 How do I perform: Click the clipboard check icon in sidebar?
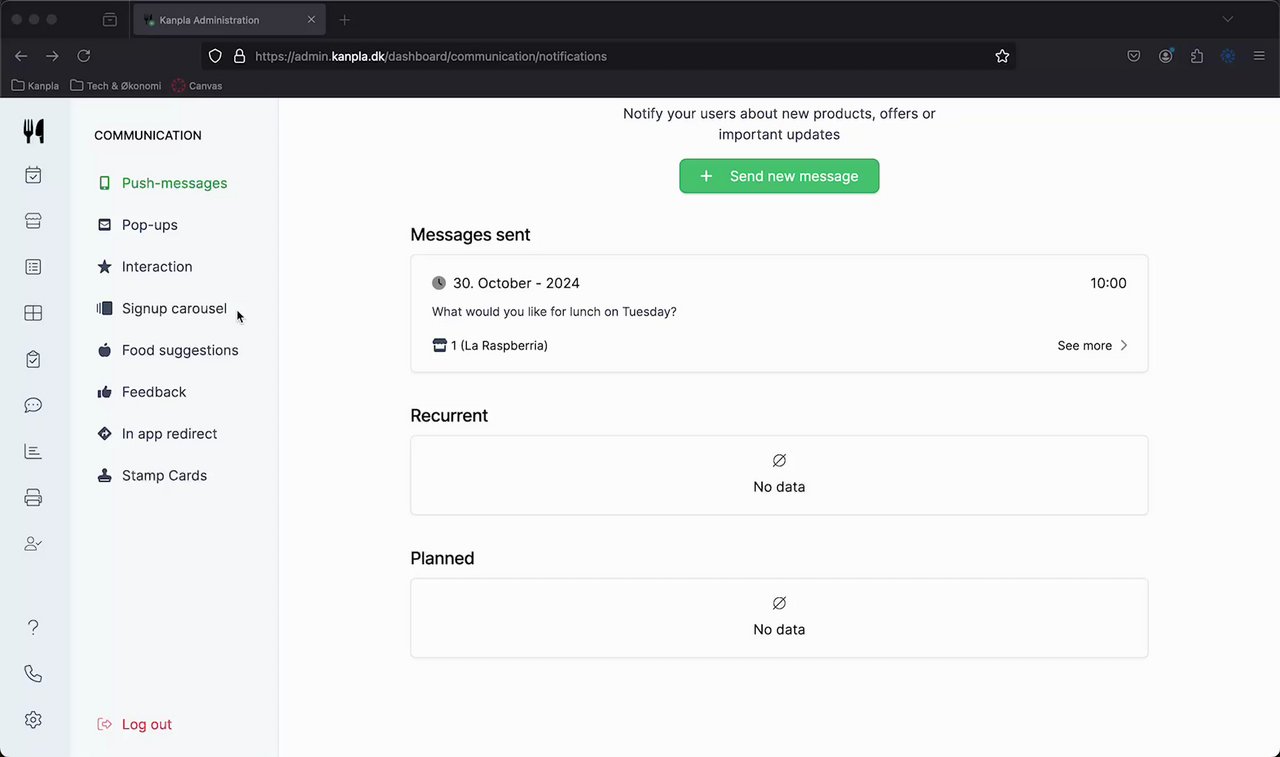(33, 359)
